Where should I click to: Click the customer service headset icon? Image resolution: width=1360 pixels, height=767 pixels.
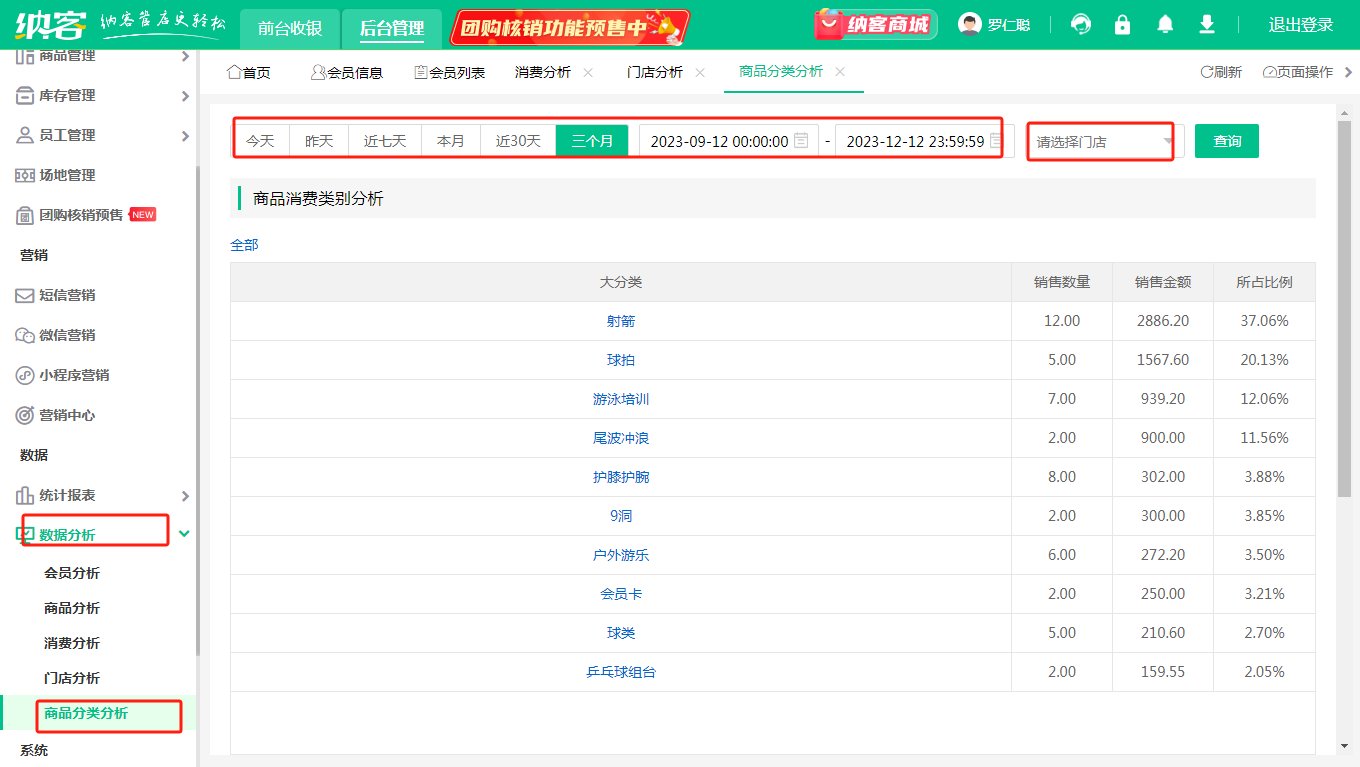click(x=1081, y=25)
